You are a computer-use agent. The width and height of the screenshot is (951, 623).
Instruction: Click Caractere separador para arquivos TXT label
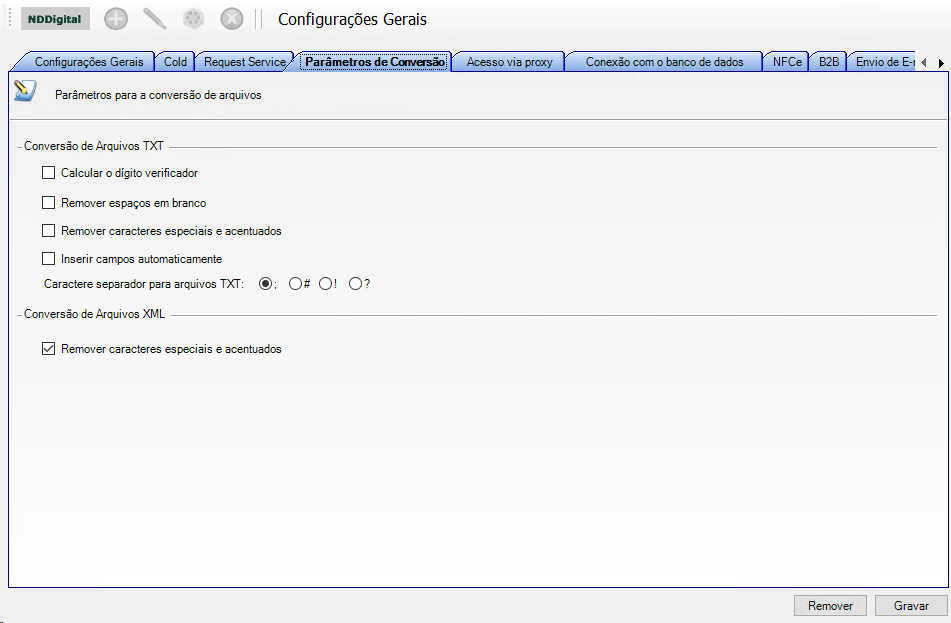(x=144, y=284)
